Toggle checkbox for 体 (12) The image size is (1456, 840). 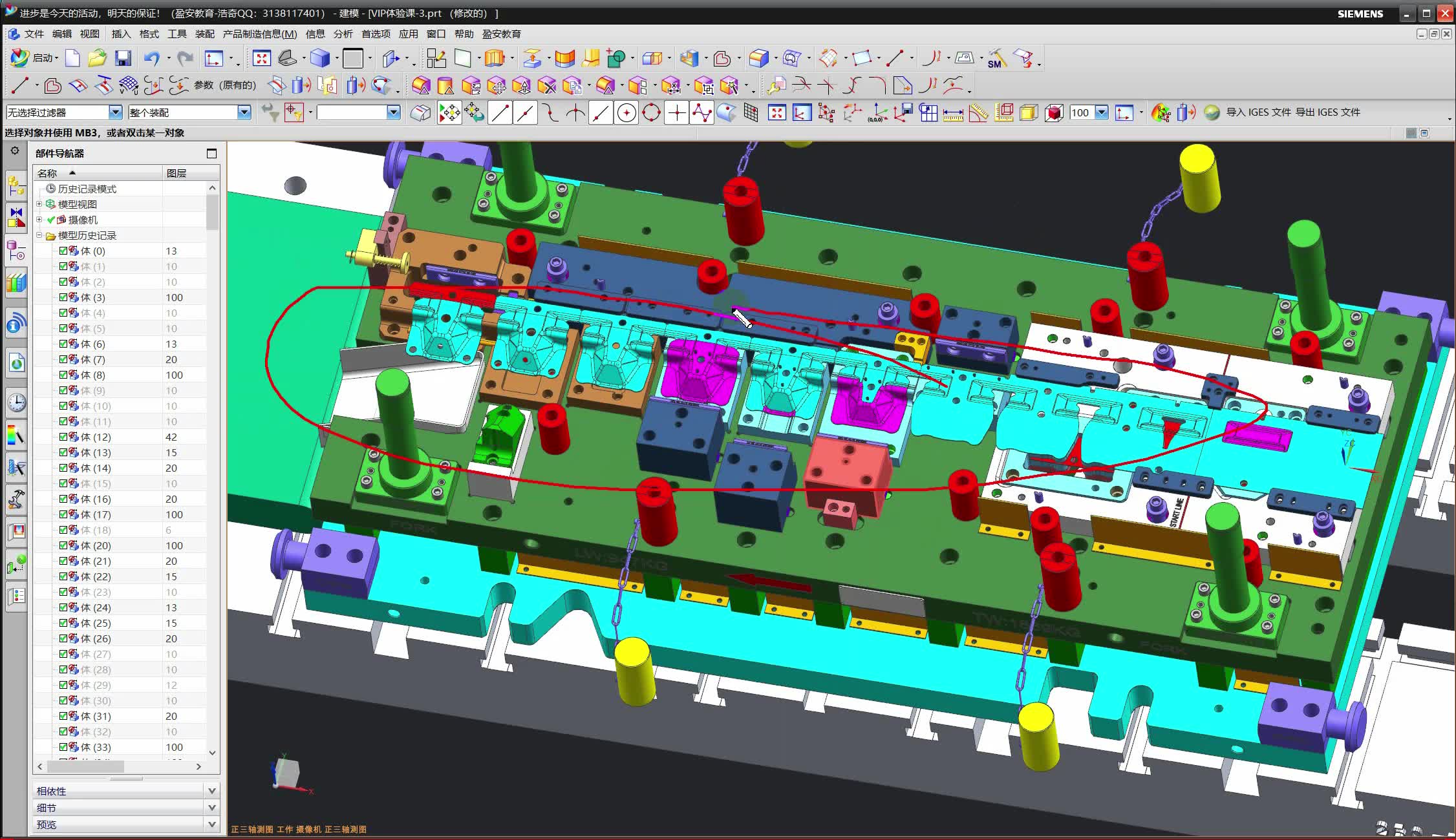[63, 437]
